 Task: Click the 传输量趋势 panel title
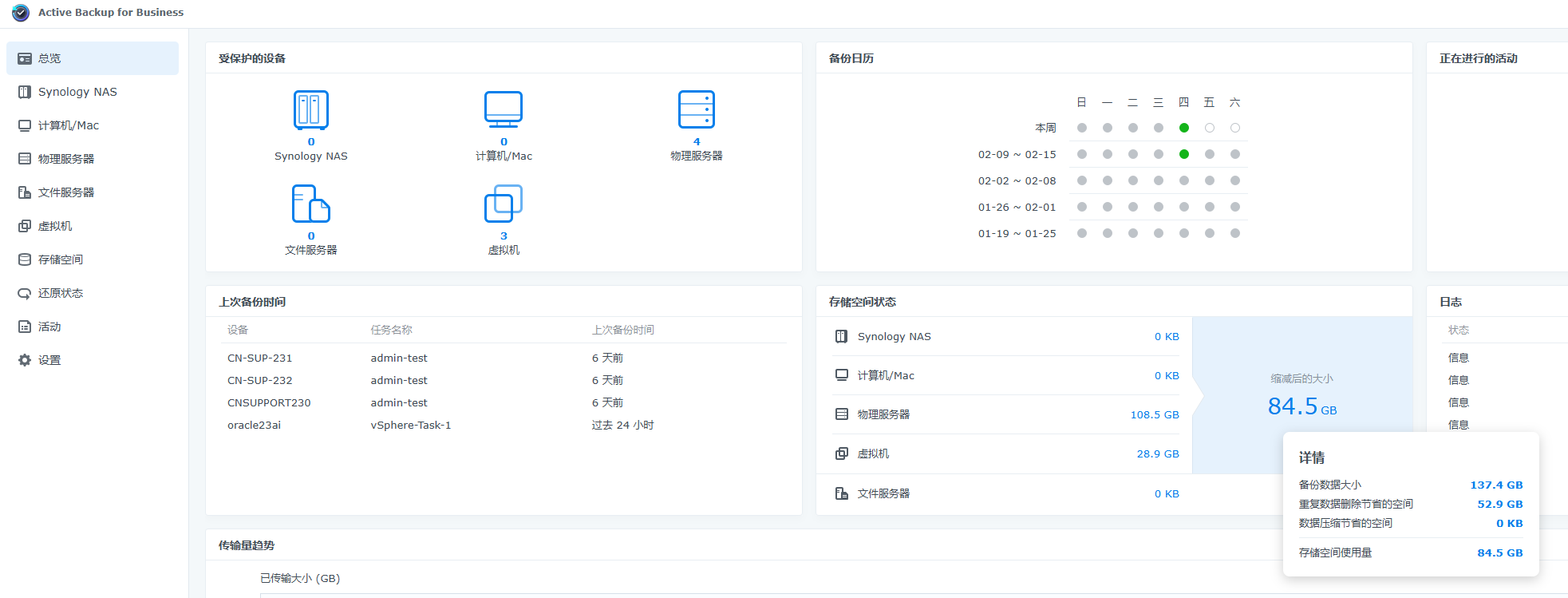(247, 545)
